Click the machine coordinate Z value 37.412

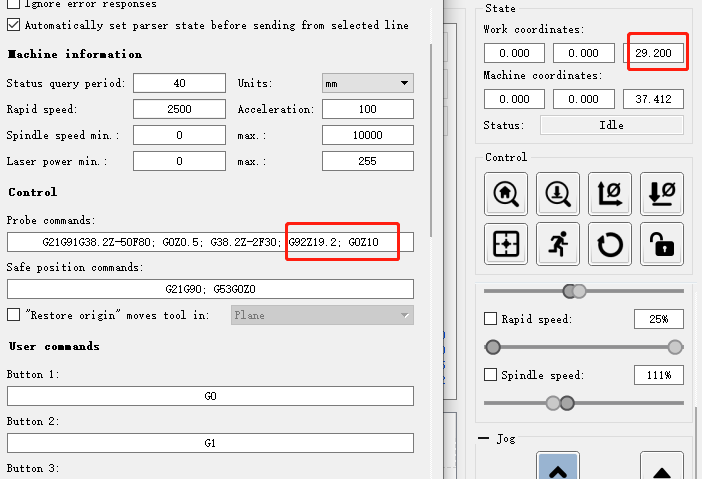tap(653, 99)
